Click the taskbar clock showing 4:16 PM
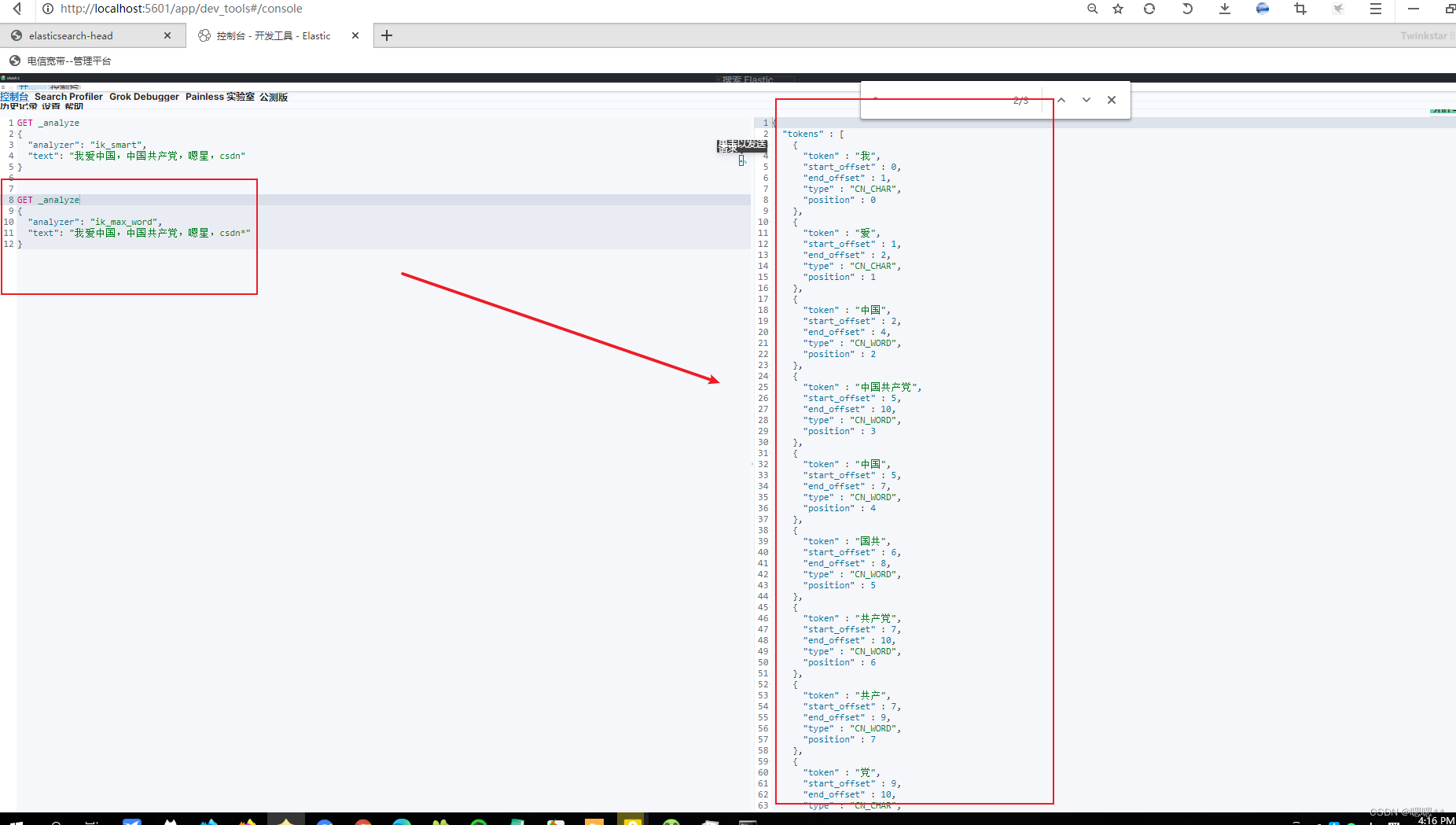 point(1436,820)
